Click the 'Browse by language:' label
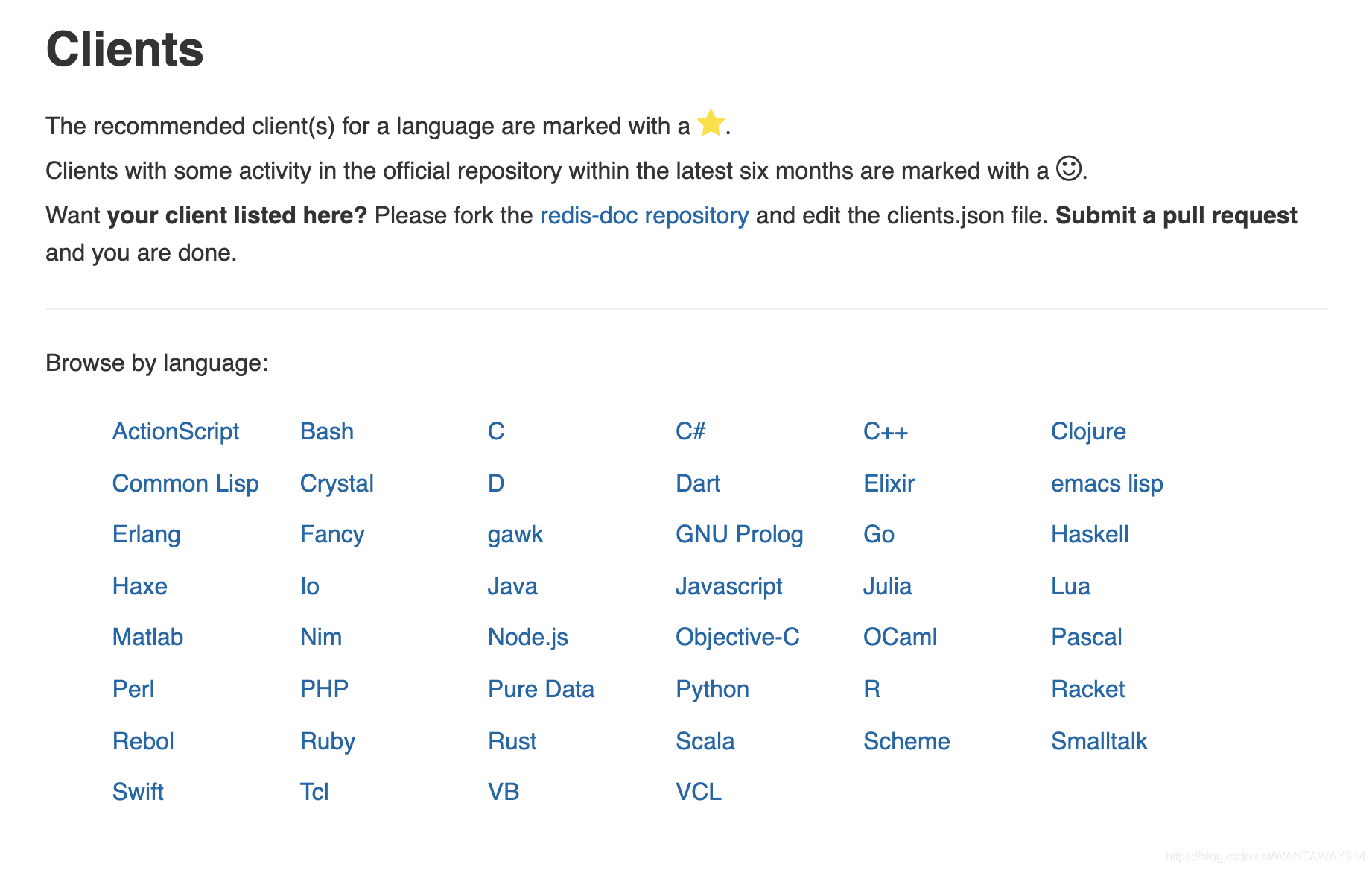Viewport: 1372px width, 870px height. 156,363
